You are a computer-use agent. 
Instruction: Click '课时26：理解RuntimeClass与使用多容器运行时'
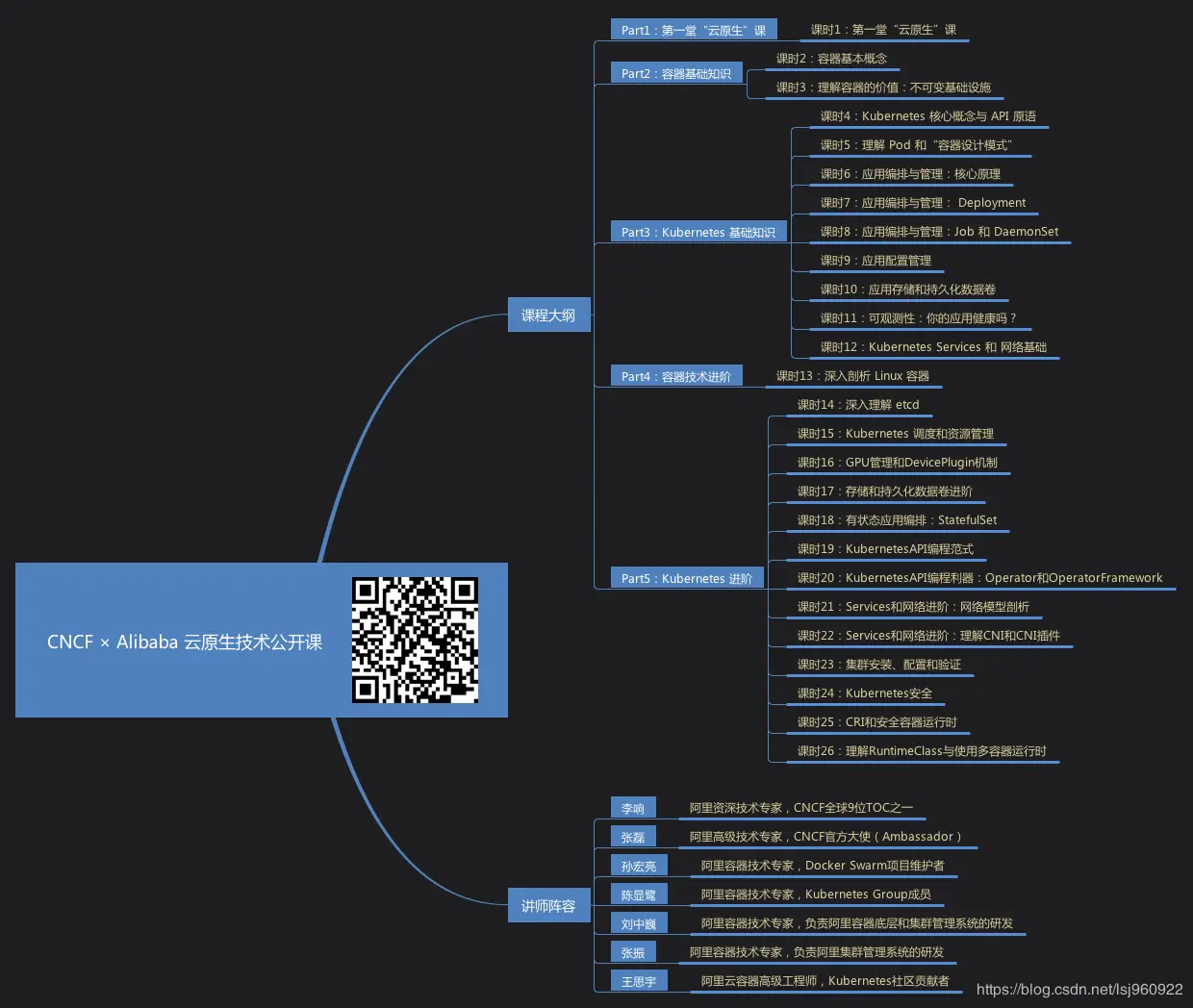[x=922, y=751]
